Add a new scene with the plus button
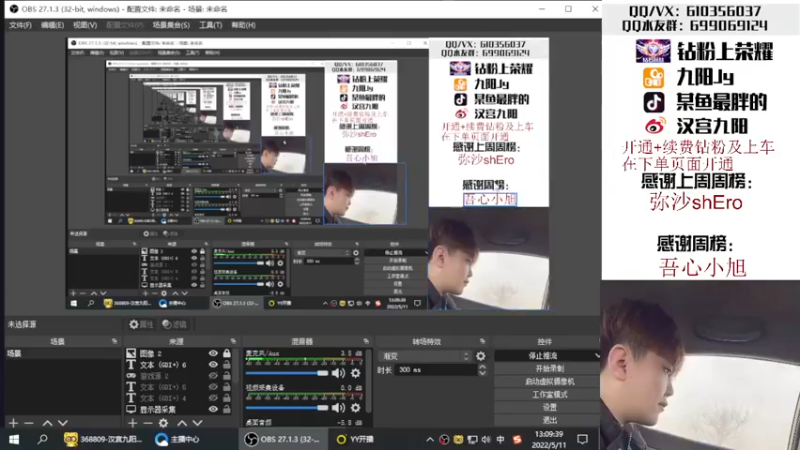The width and height of the screenshot is (800, 450). (13, 423)
